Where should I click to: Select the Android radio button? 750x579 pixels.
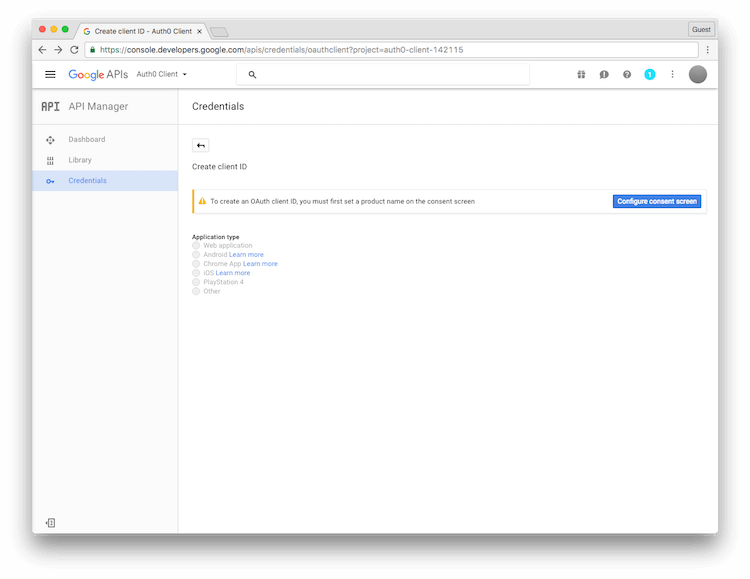(196, 255)
